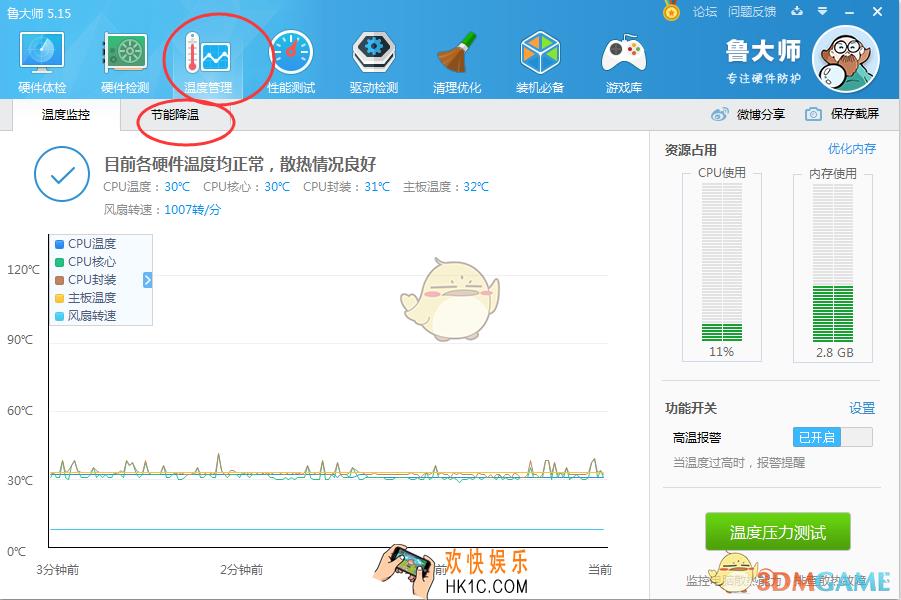Click the download icon in title bar
Image resolution: width=901 pixels, height=600 pixels.
[797, 11]
